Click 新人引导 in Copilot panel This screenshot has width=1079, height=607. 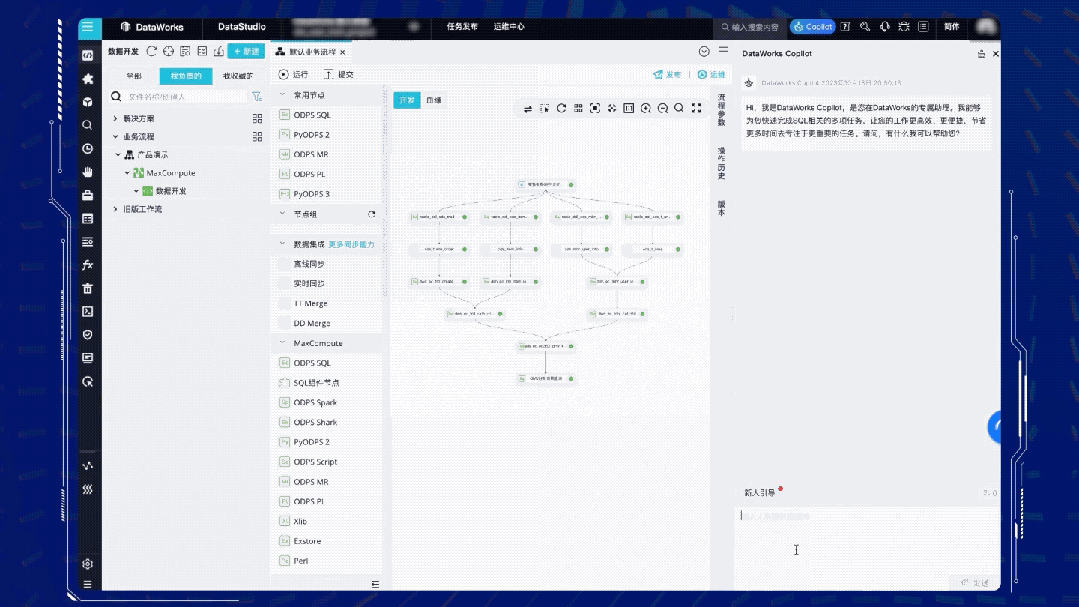760,492
